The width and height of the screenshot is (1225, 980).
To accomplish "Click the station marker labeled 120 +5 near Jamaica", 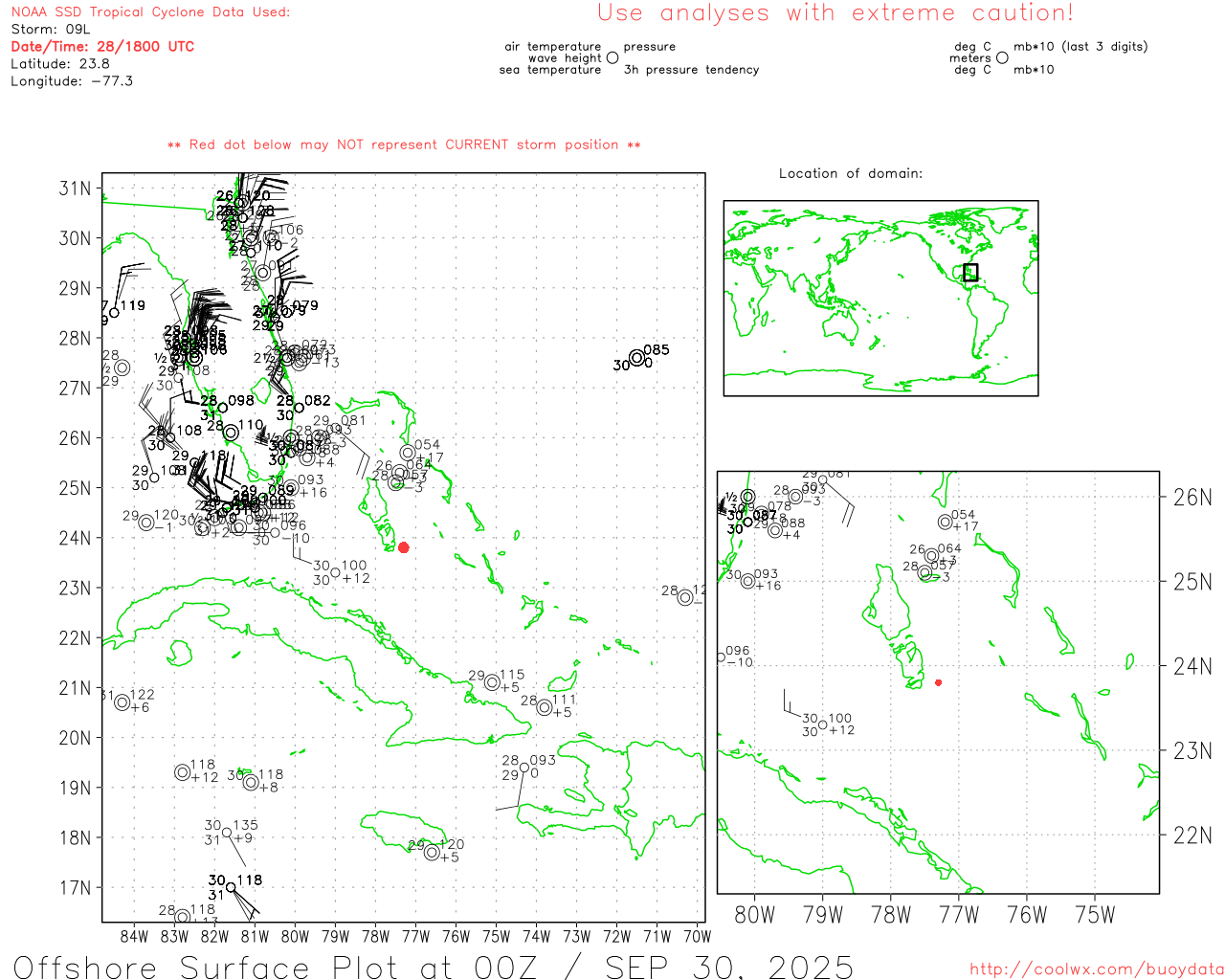I will tap(432, 852).
